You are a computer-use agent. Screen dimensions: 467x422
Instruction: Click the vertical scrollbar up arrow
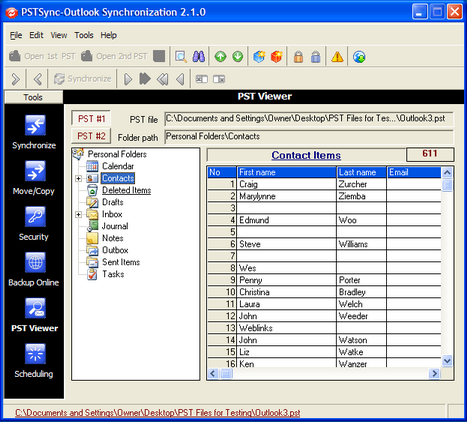[447, 172]
